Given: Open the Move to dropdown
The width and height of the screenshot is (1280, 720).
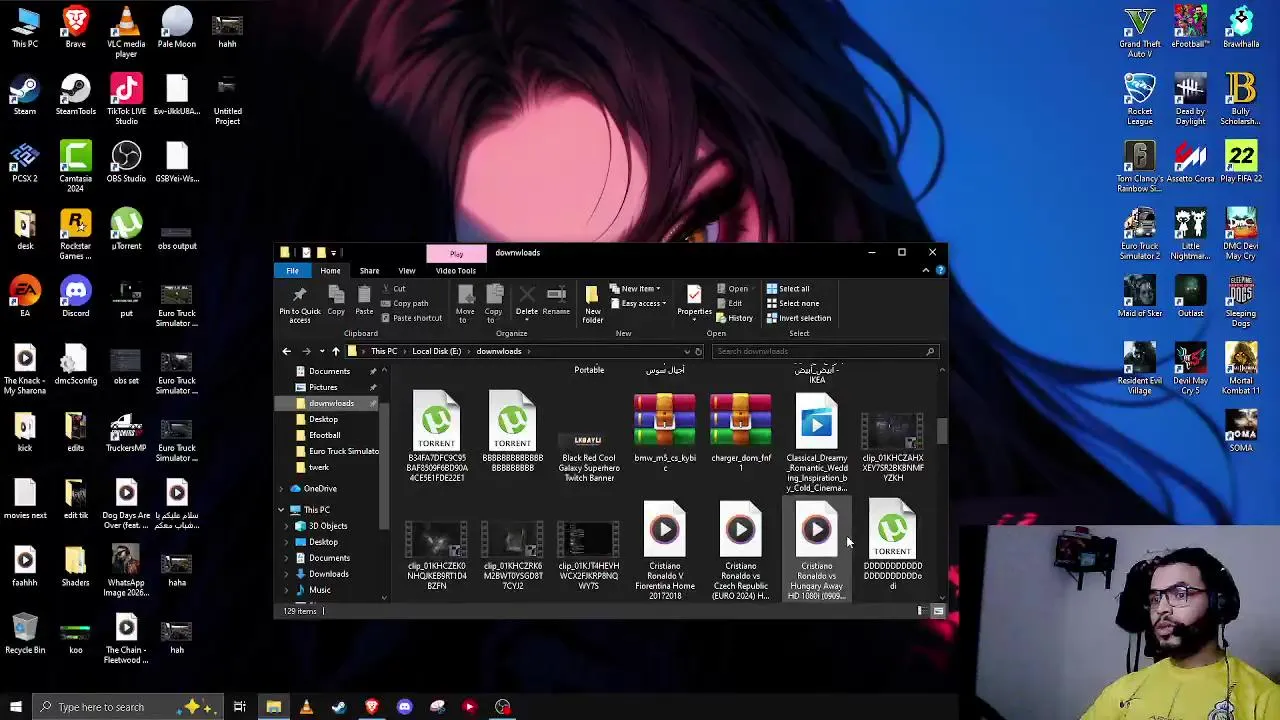Looking at the screenshot, I should click(x=465, y=303).
